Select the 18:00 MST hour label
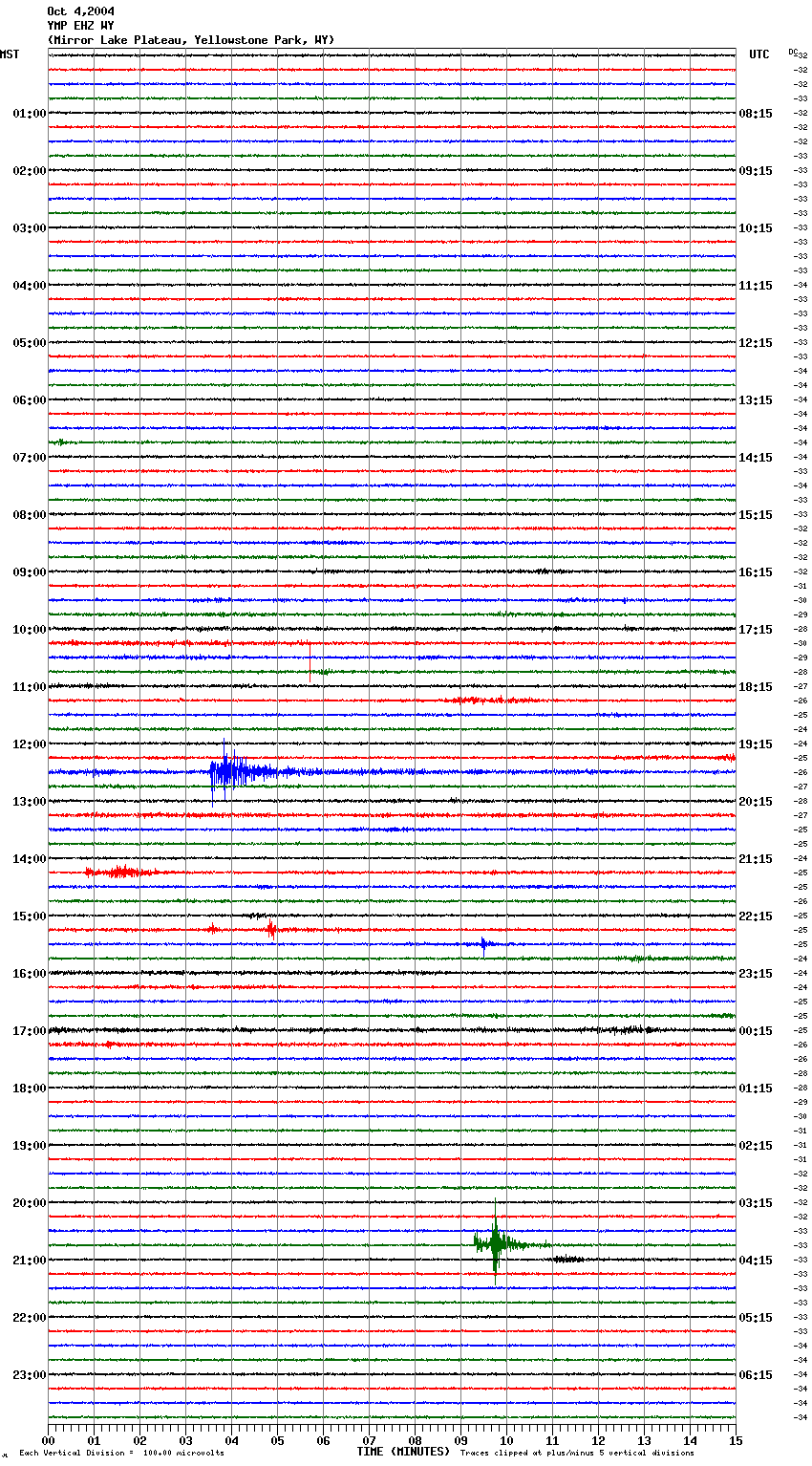 point(30,1089)
